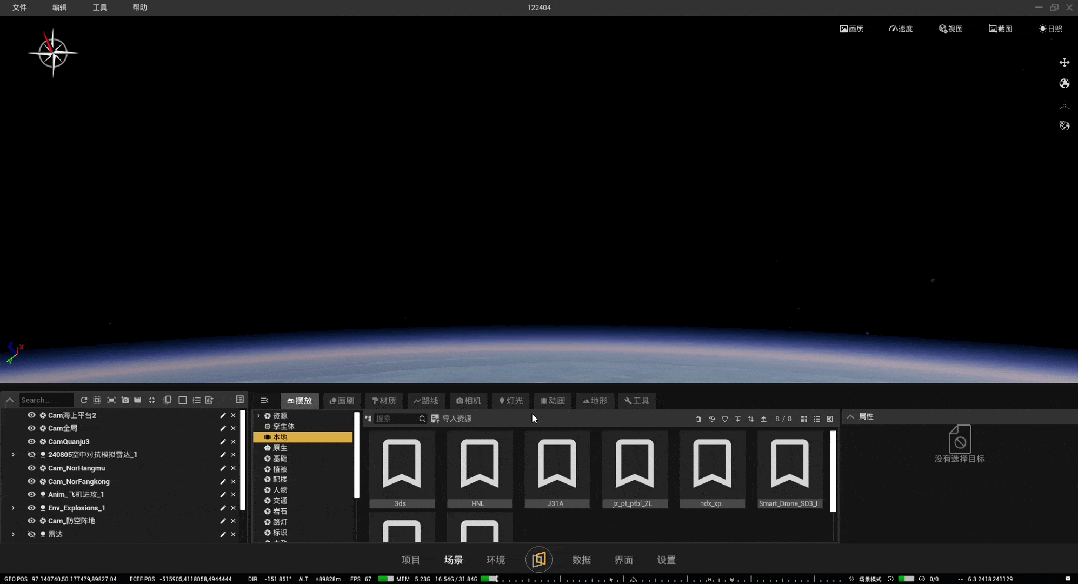Toggle visibility eye of Cam全局
This screenshot has width=1078, height=584.
click(x=31, y=428)
